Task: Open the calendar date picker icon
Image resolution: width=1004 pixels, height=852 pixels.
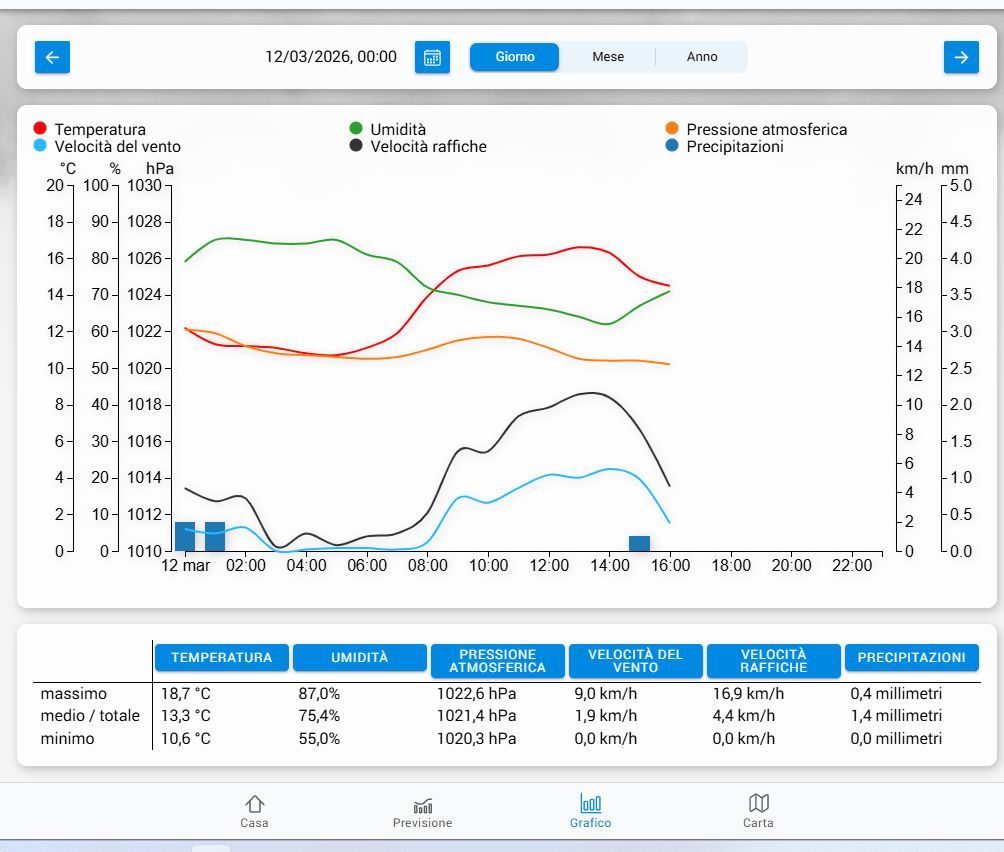Action: (432, 57)
